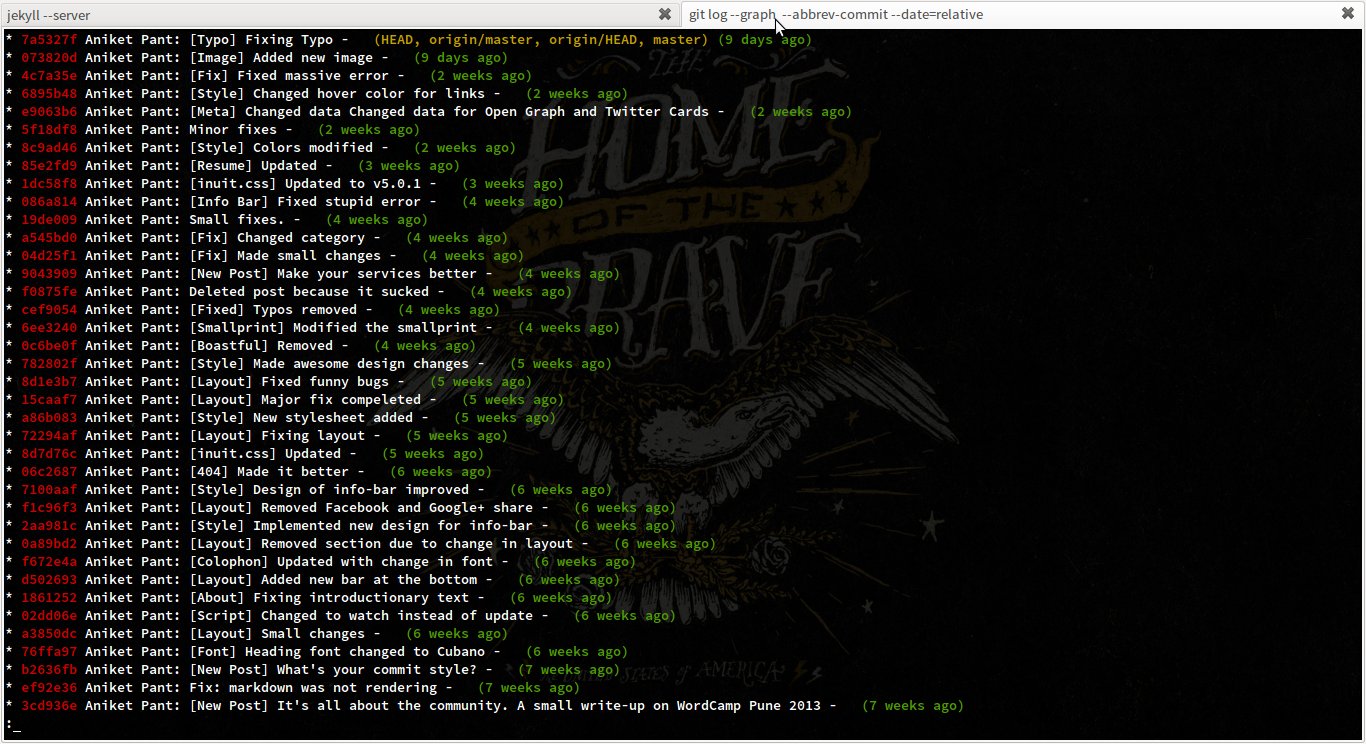
Task: Click commit hash 7100aaf
Action: pos(49,490)
